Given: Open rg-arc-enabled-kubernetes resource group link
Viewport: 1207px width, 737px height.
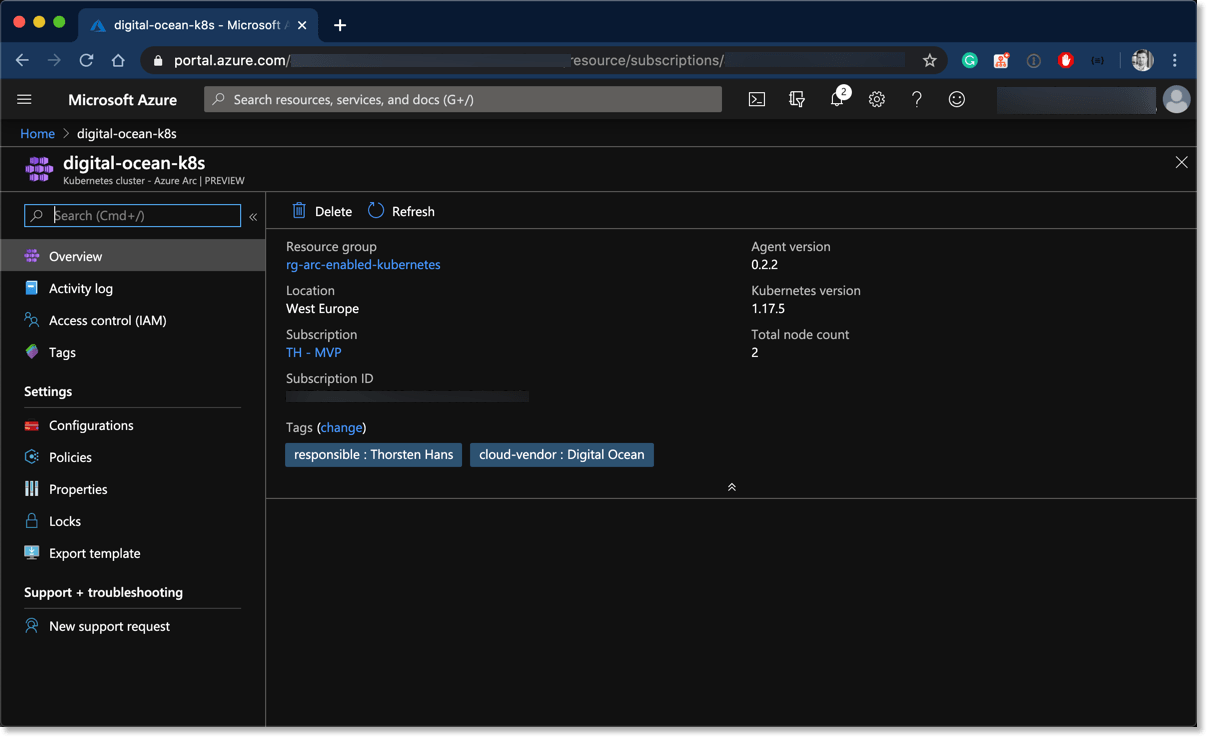Looking at the screenshot, I should pos(363,265).
